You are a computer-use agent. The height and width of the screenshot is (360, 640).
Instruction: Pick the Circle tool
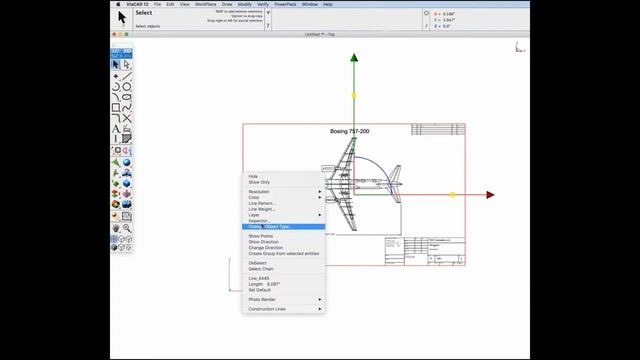[127, 87]
